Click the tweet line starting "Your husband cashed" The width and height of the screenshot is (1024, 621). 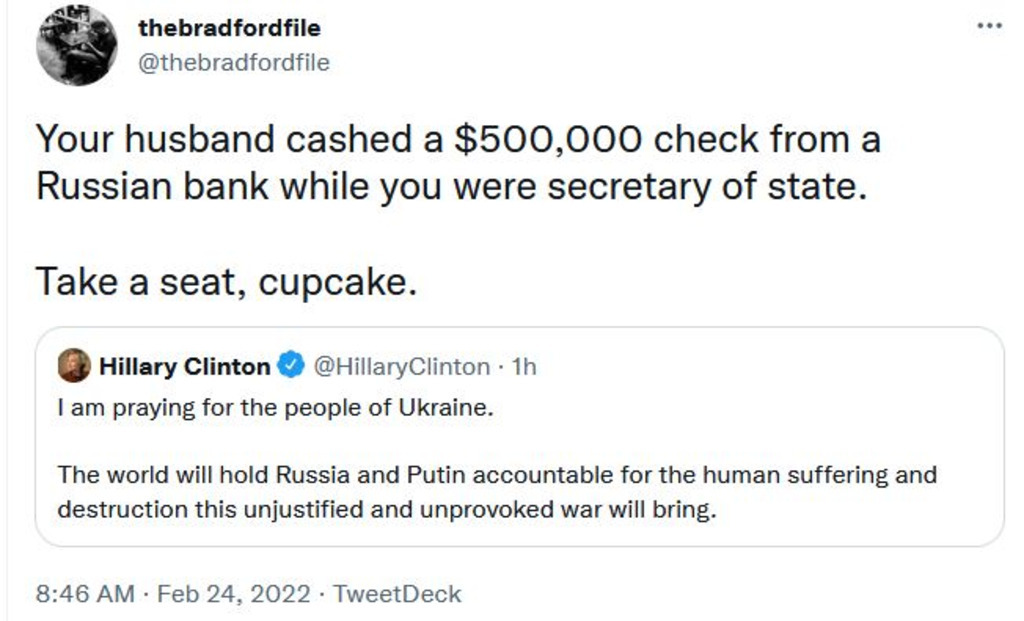458,139
